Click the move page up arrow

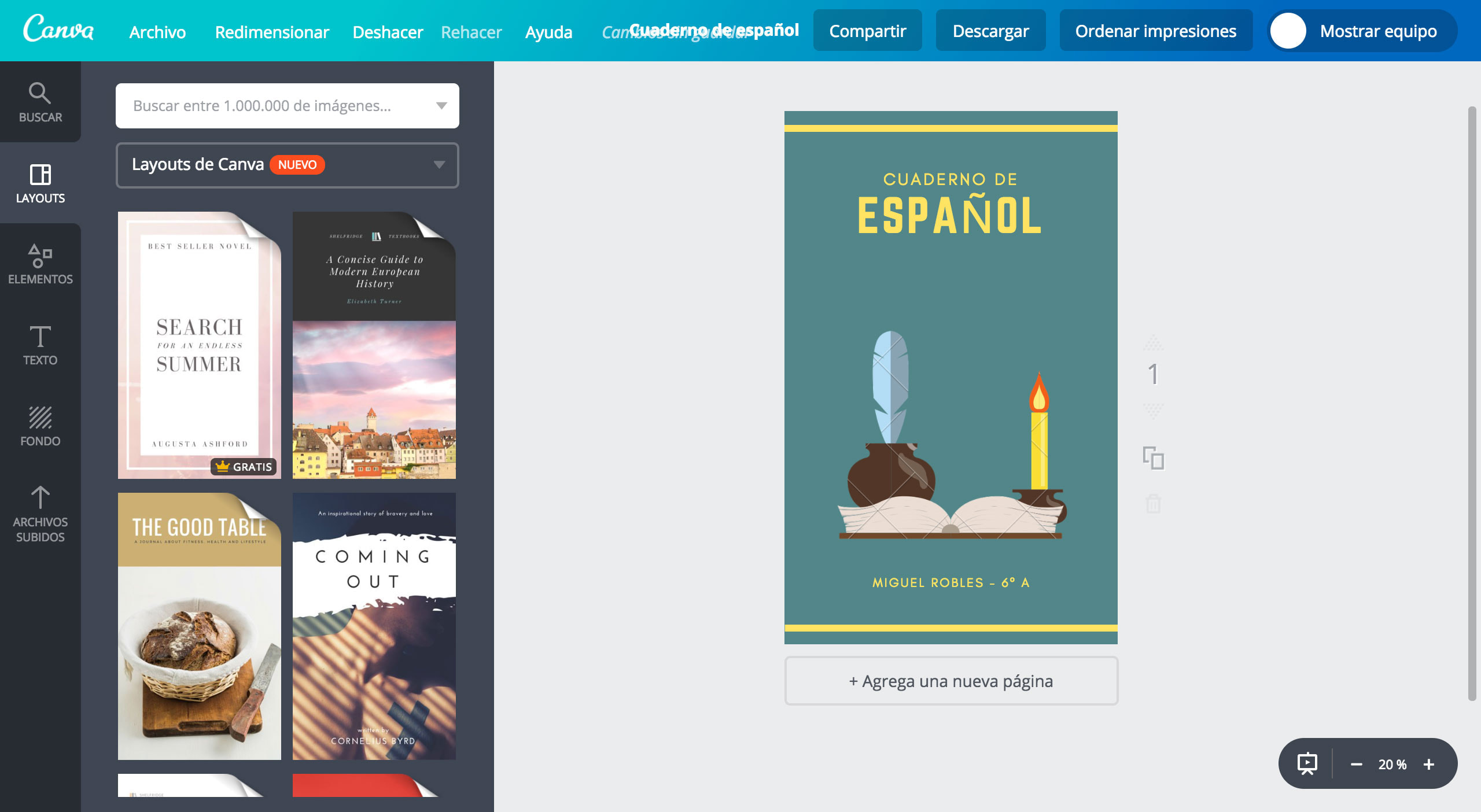pyautogui.click(x=1153, y=343)
